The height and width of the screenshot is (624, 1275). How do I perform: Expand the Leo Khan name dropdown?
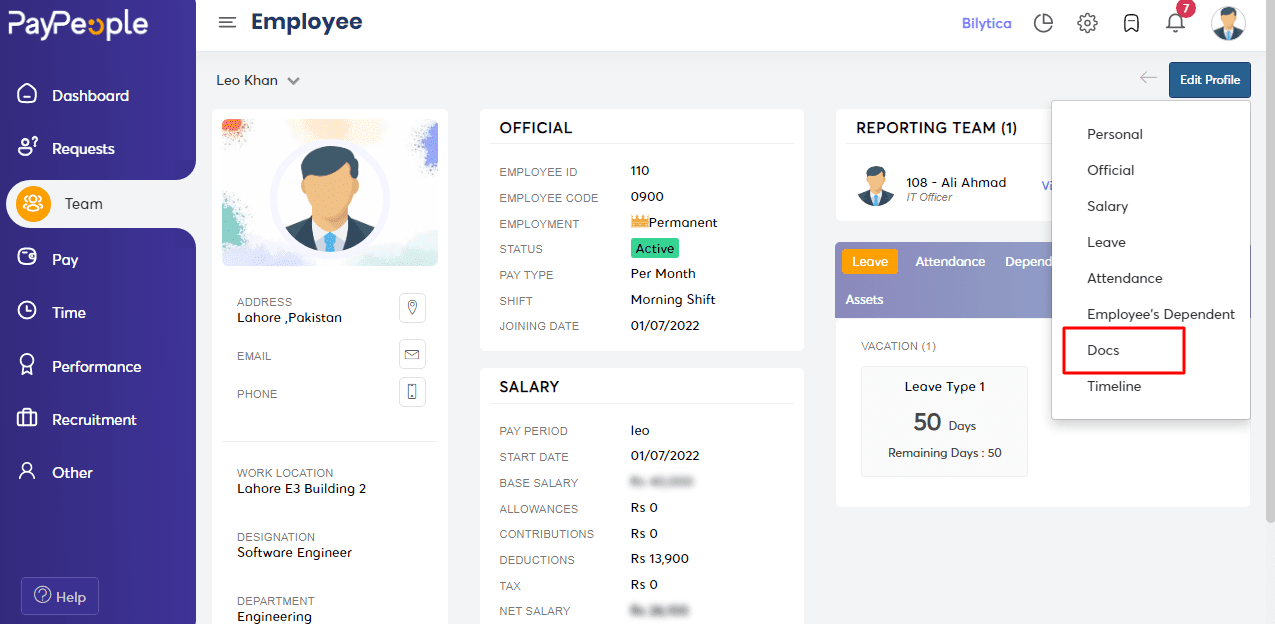(257, 80)
